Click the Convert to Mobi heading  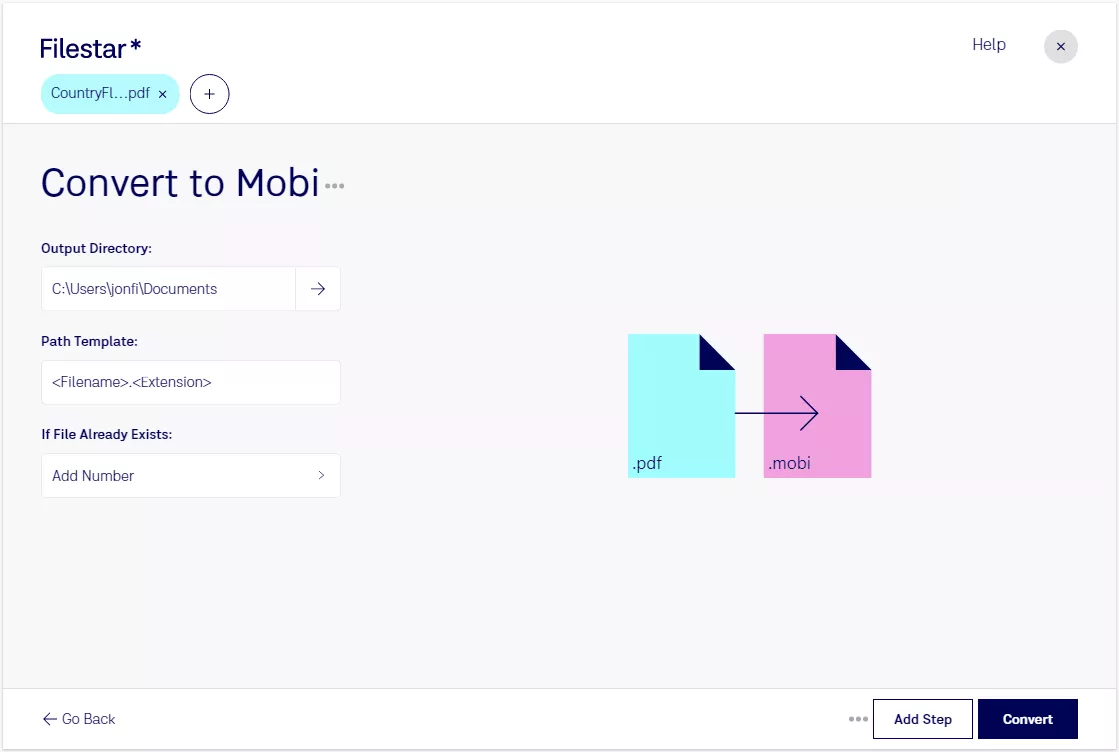point(180,183)
